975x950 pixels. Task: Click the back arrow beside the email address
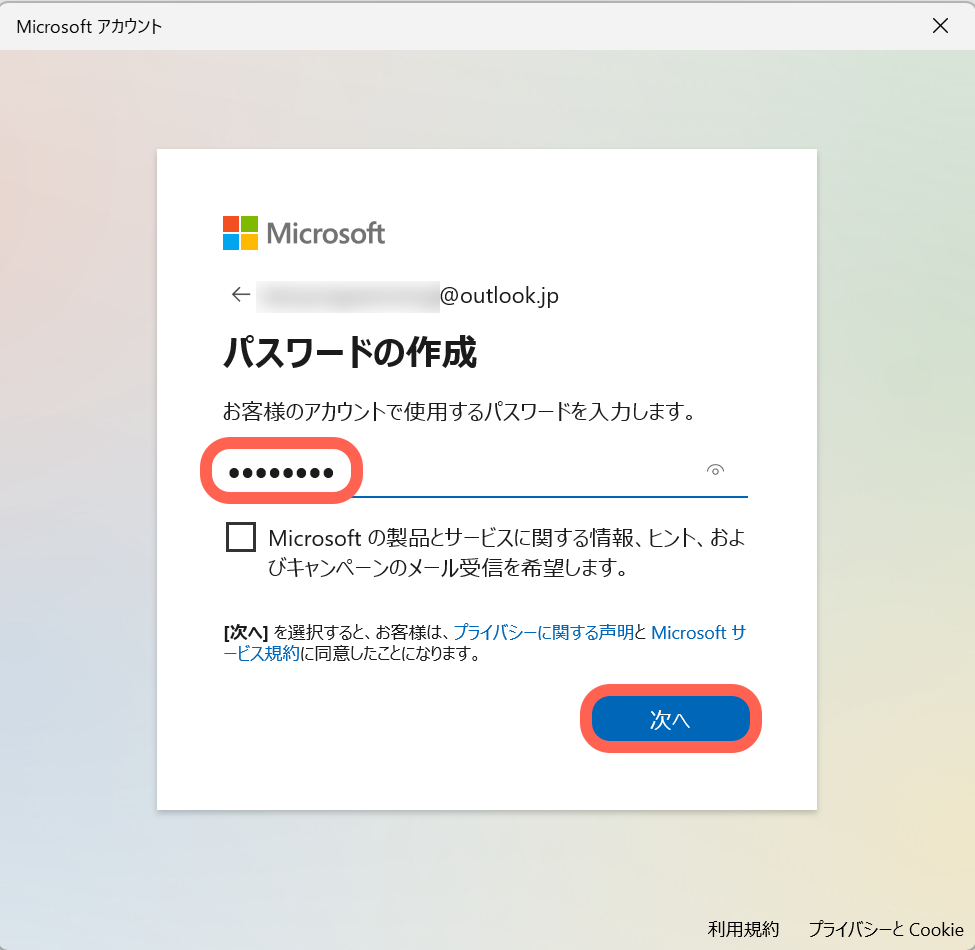click(x=241, y=294)
